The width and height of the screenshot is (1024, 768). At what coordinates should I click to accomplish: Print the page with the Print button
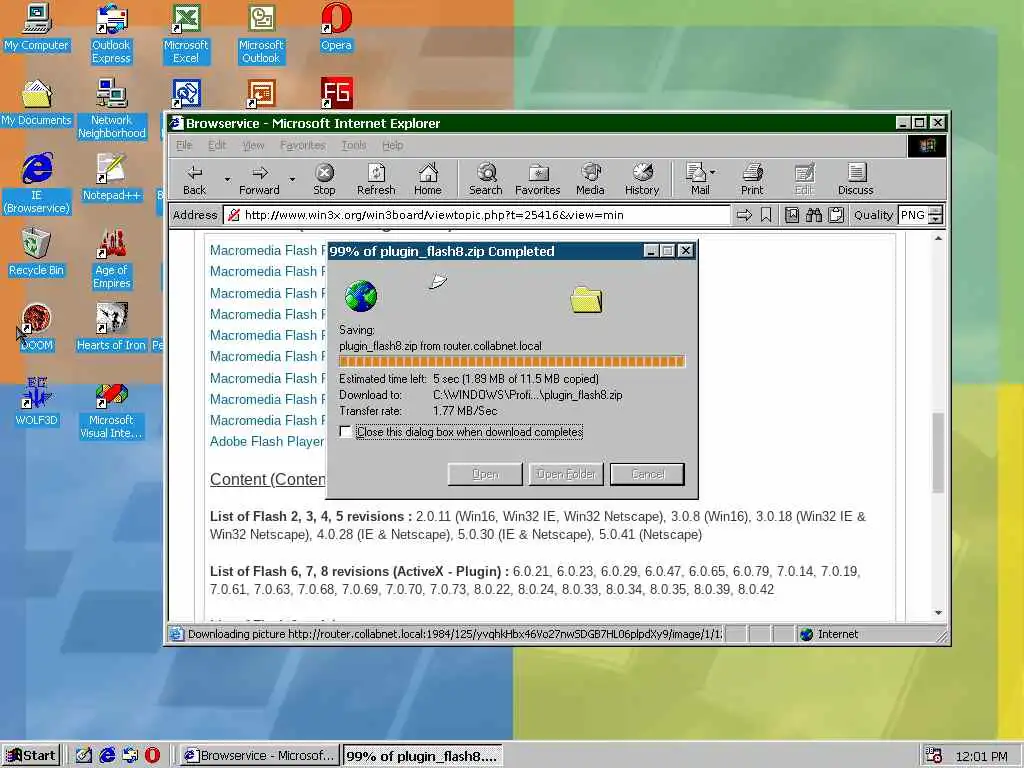[x=752, y=180]
